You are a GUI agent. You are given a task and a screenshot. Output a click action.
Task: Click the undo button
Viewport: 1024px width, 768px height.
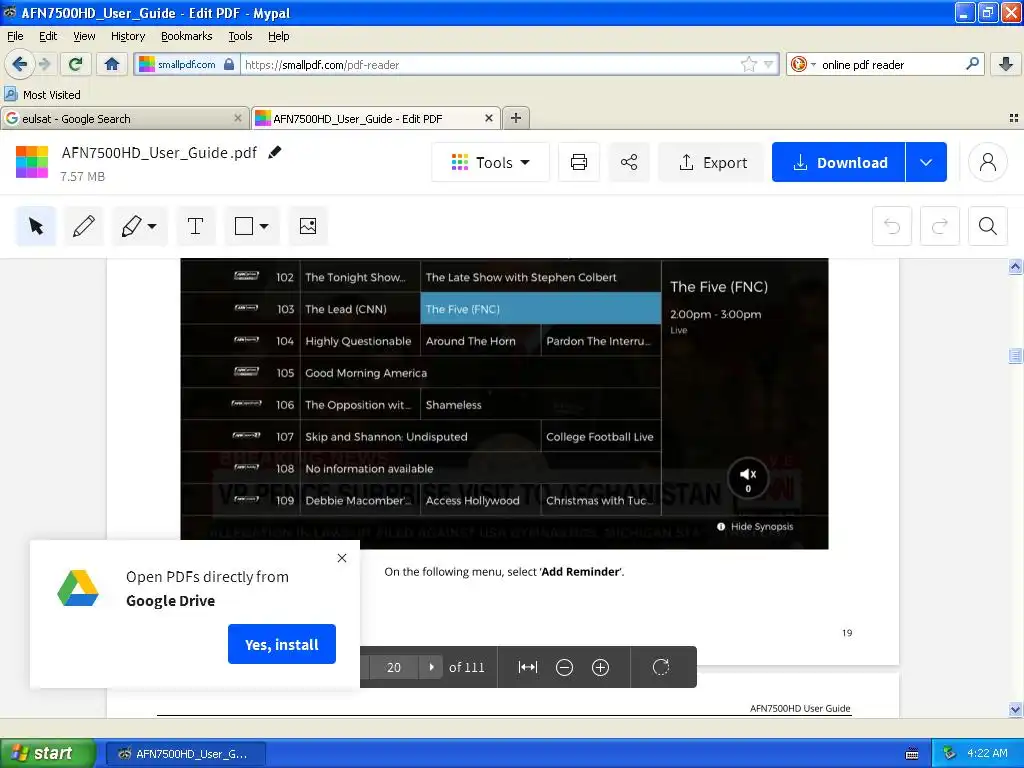[892, 227]
